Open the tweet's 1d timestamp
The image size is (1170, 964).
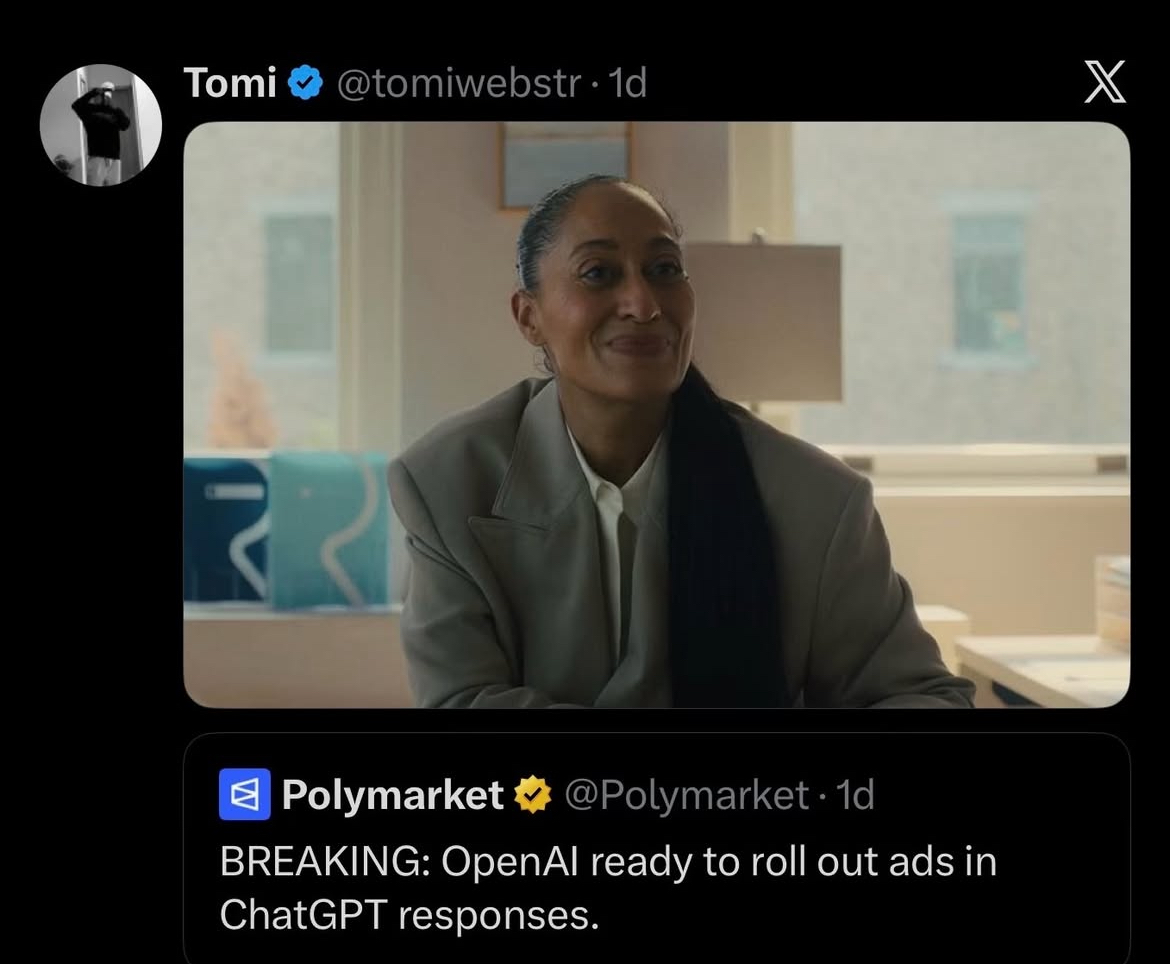[x=628, y=83]
